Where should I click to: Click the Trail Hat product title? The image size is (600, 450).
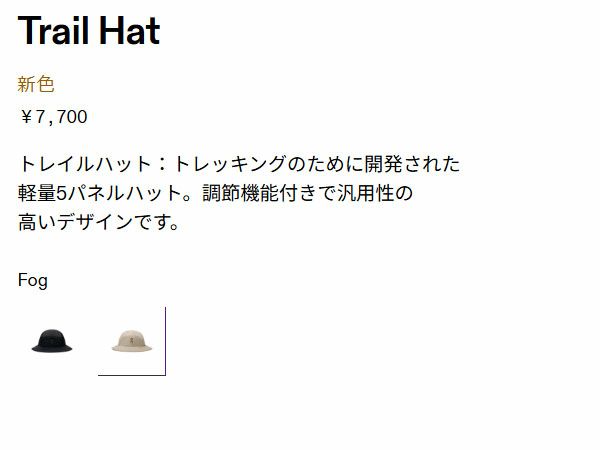tap(89, 31)
